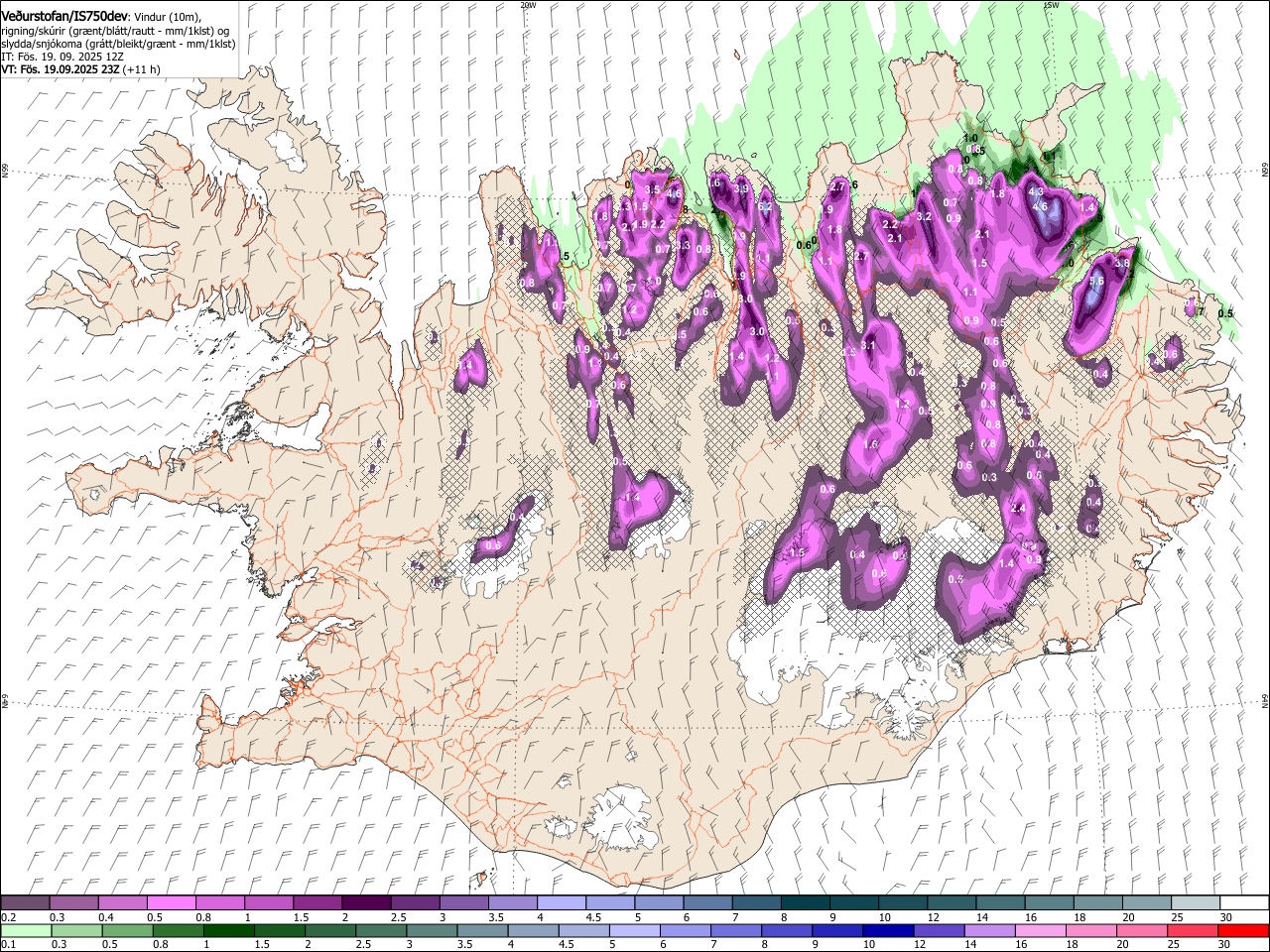Click the snow legend swatch for 3–3.5

[x=463, y=902]
